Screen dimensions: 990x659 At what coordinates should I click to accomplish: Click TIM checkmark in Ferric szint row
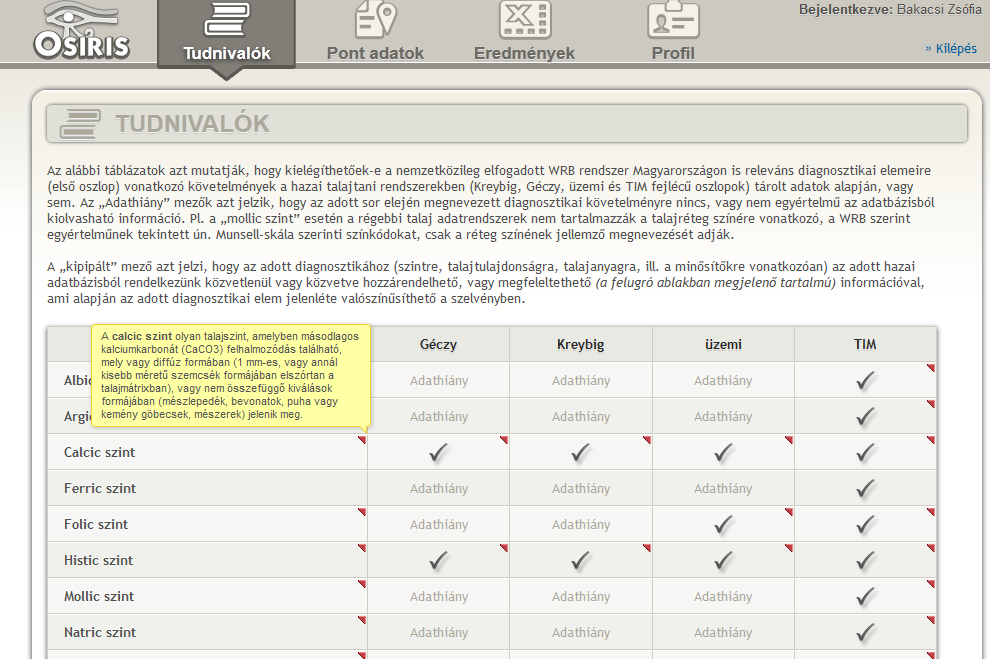(x=865, y=488)
